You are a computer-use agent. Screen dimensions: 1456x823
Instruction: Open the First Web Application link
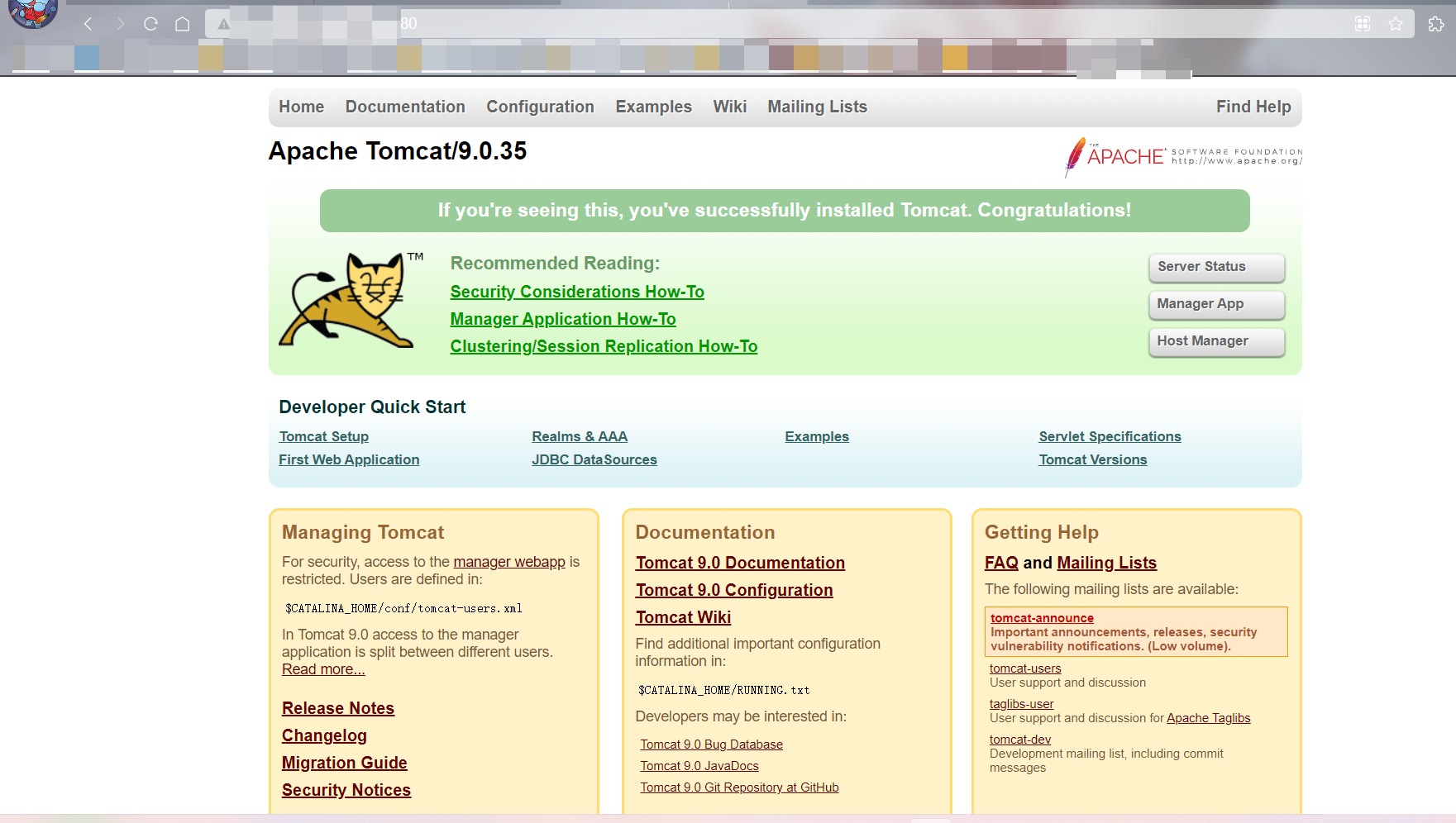point(349,459)
